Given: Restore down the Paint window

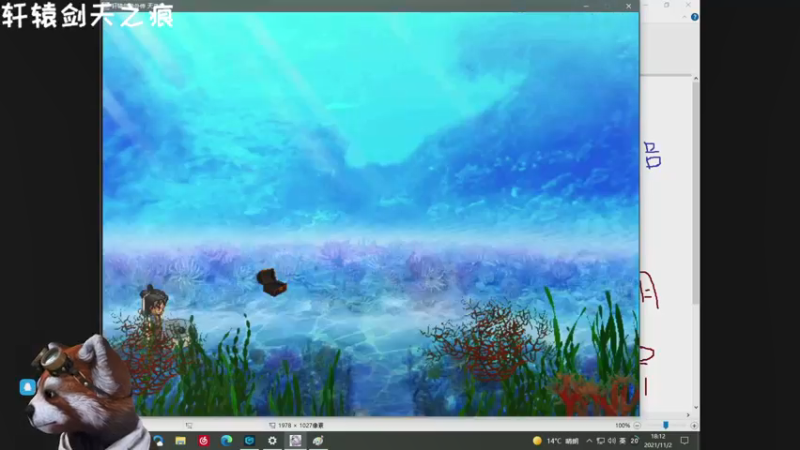Looking at the screenshot, I should tap(667, 5).
